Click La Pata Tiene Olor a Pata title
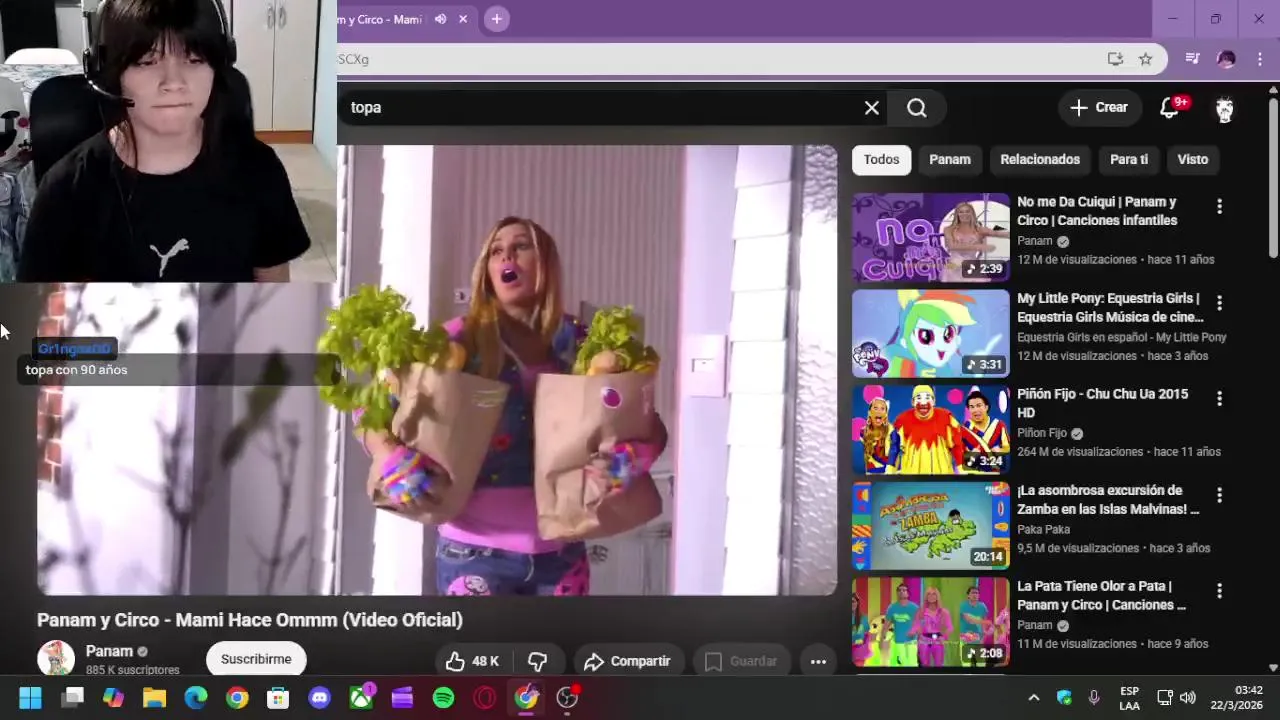Screen dimensions: 1280x720 1102,595
